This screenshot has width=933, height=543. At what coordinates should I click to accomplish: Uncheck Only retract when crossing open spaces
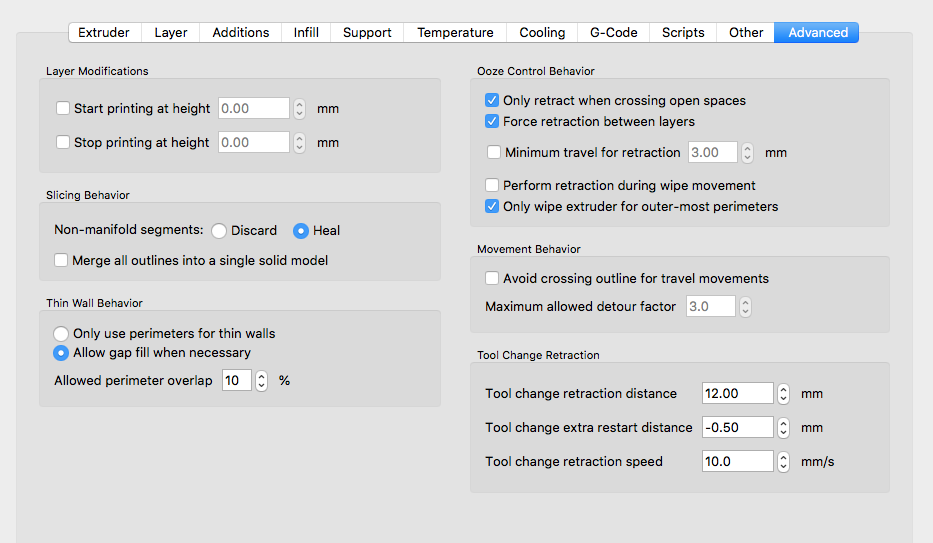click(x=492, y=100)
